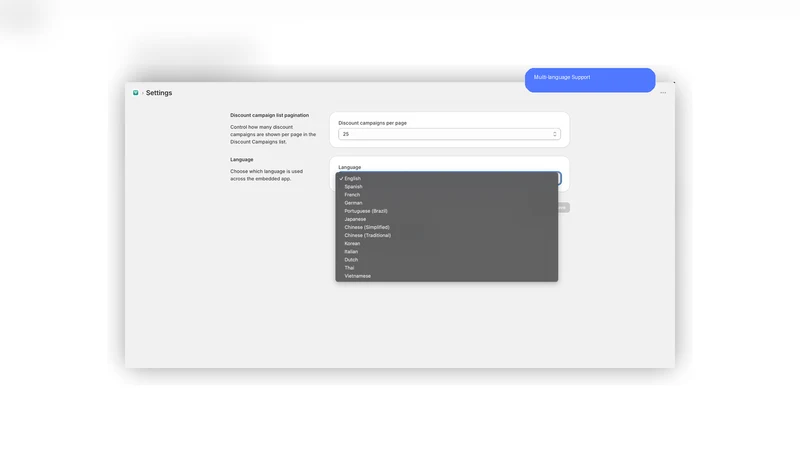Click the Discount campaign list pagination heading
Screen dimensions: 800x450
point(269,115)
